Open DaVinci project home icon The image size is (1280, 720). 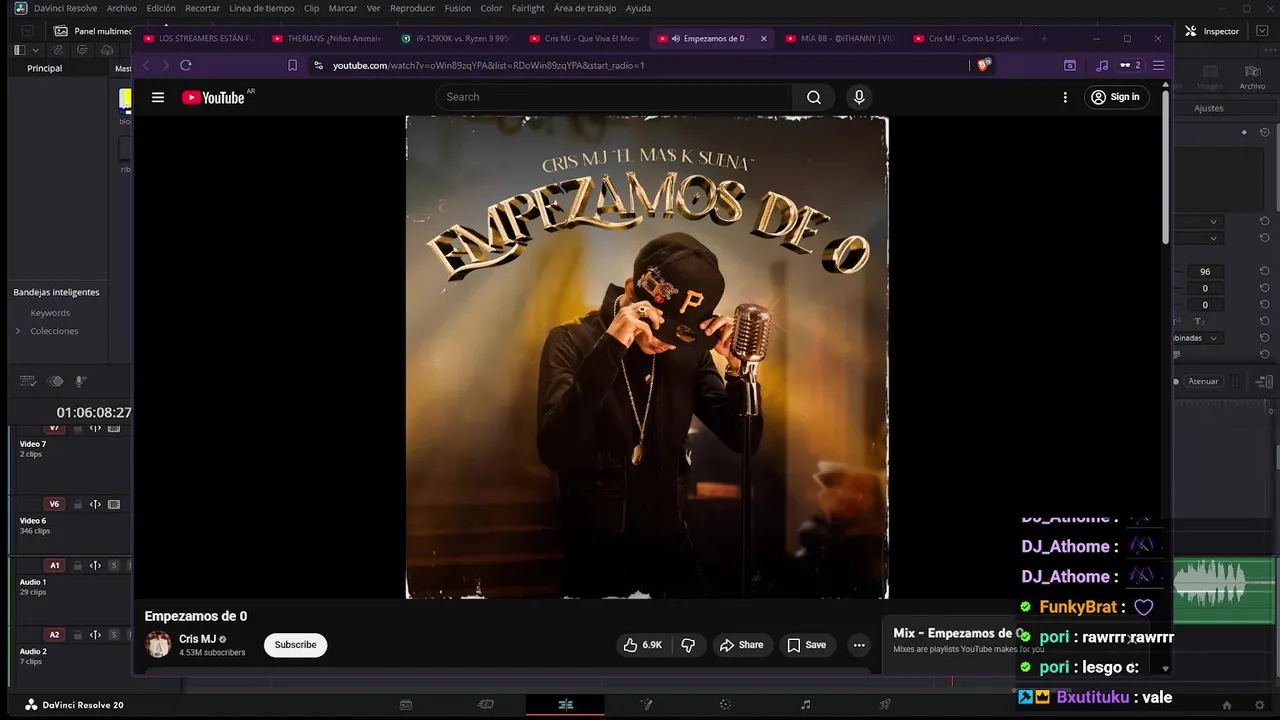tap(1227, 705)
